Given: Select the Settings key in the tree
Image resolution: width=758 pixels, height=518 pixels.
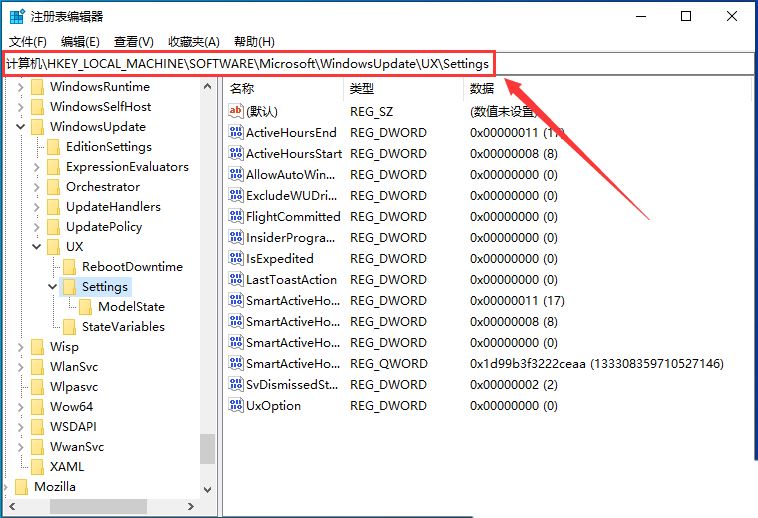Looking at the screenshot, I should pos(104,287).
